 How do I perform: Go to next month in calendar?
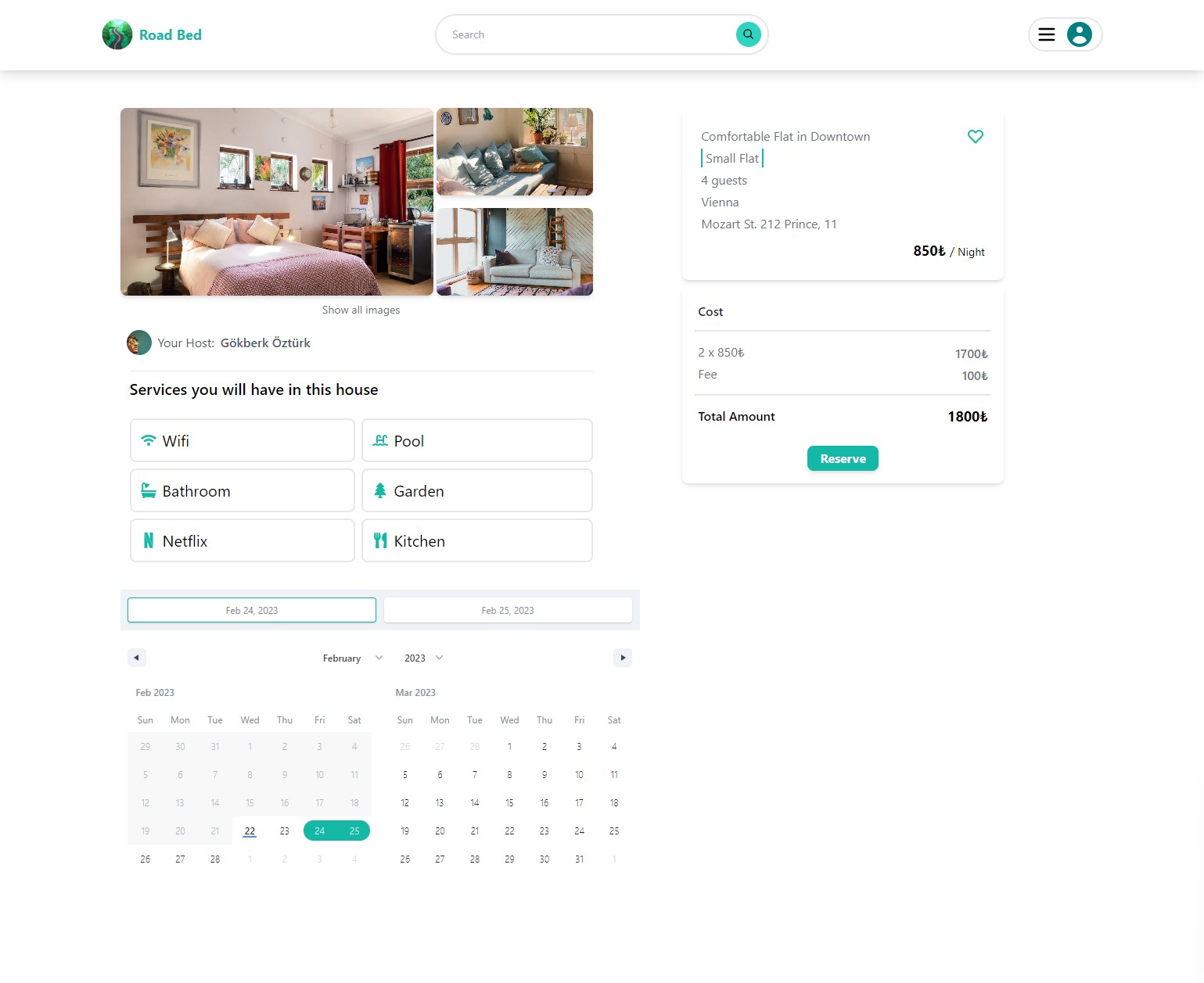coord(623,658)
